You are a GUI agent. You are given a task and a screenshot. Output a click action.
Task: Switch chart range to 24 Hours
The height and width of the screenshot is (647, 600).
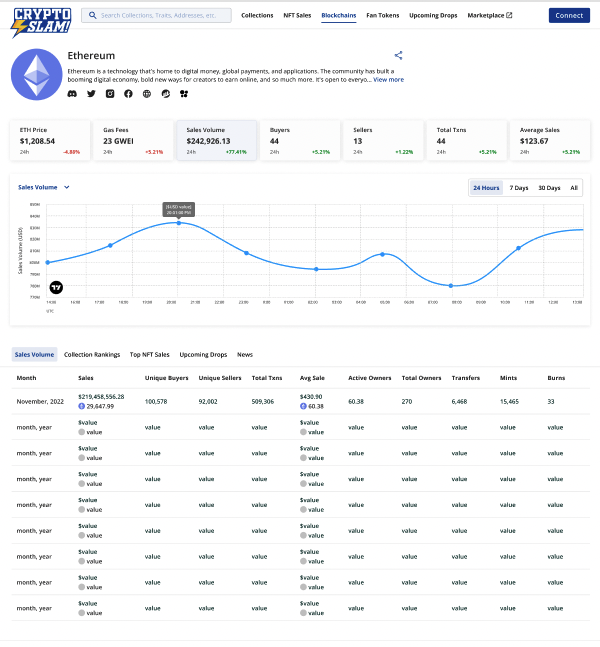pos(486,188)
